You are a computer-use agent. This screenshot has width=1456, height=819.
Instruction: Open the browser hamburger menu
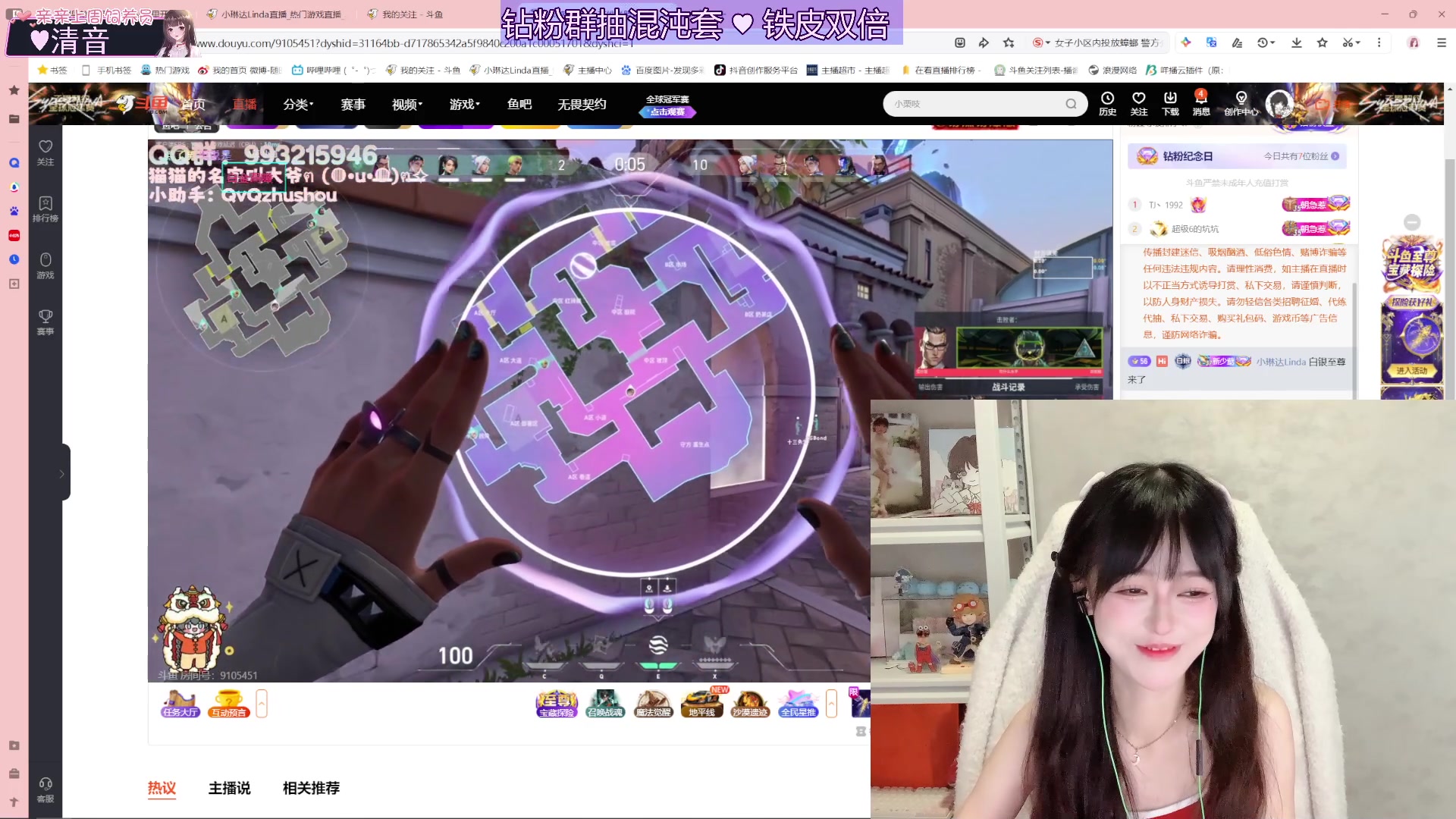tap(1442, 42)
